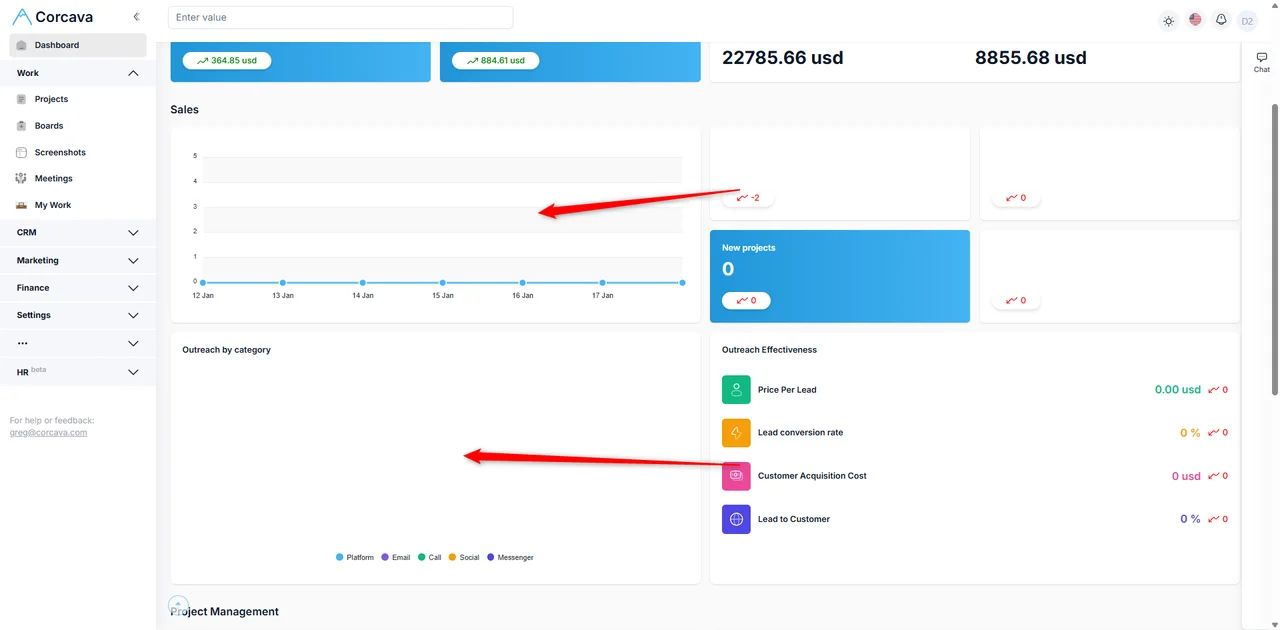Click the Enter value search field
Viewport: 1280px width, 630px height.
pyautogui.click(x=340, y=17)
